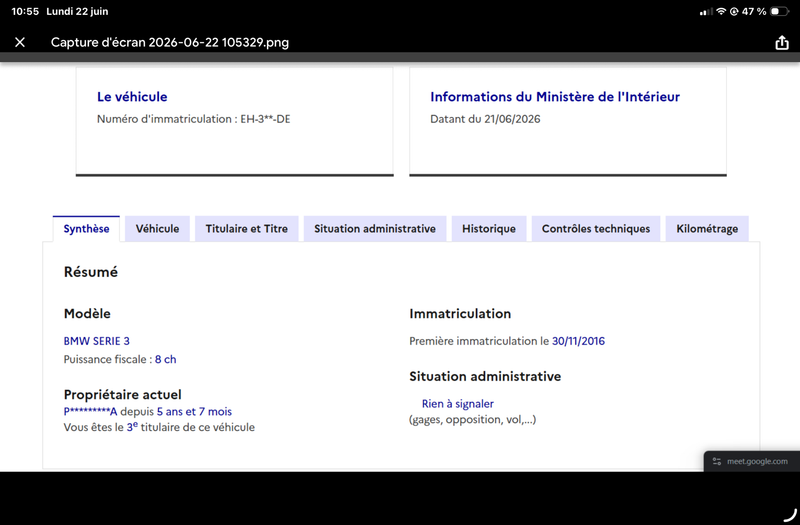This screenshot has width=800, height=525.
Task: Close the image preview with the X icon
Action: click(20, 42)
